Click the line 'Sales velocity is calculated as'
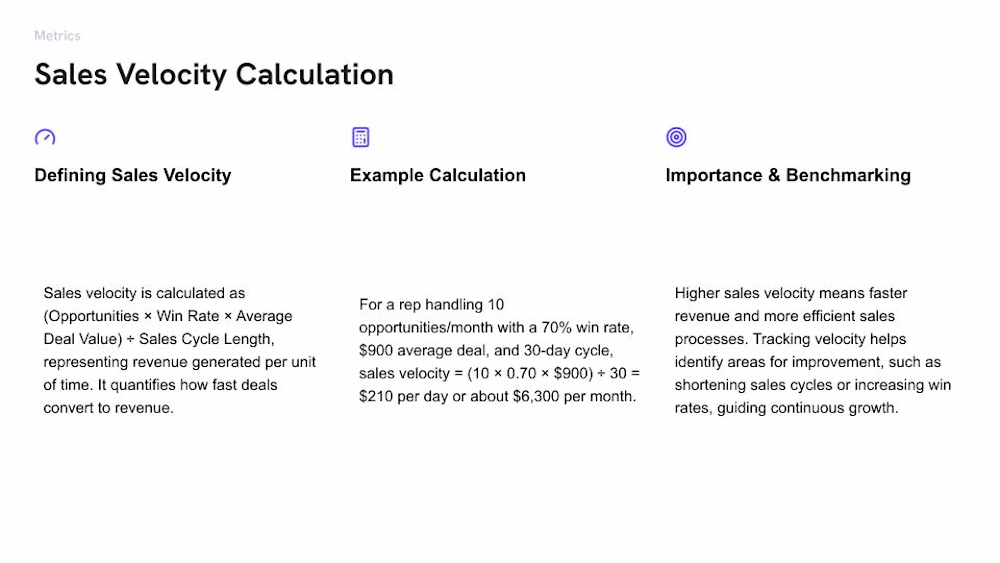The width and height of the screenshot is (1000, 563). 144,293
